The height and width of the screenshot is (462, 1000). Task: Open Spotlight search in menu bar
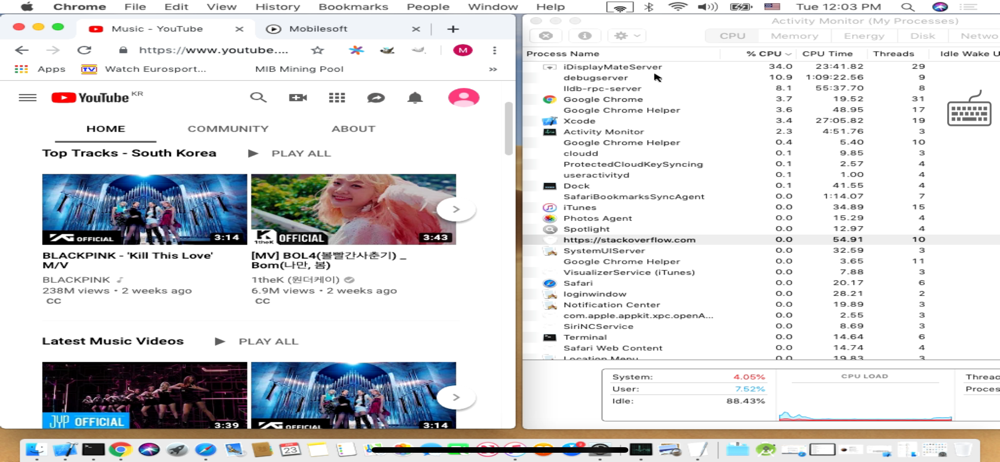point(907,7)
